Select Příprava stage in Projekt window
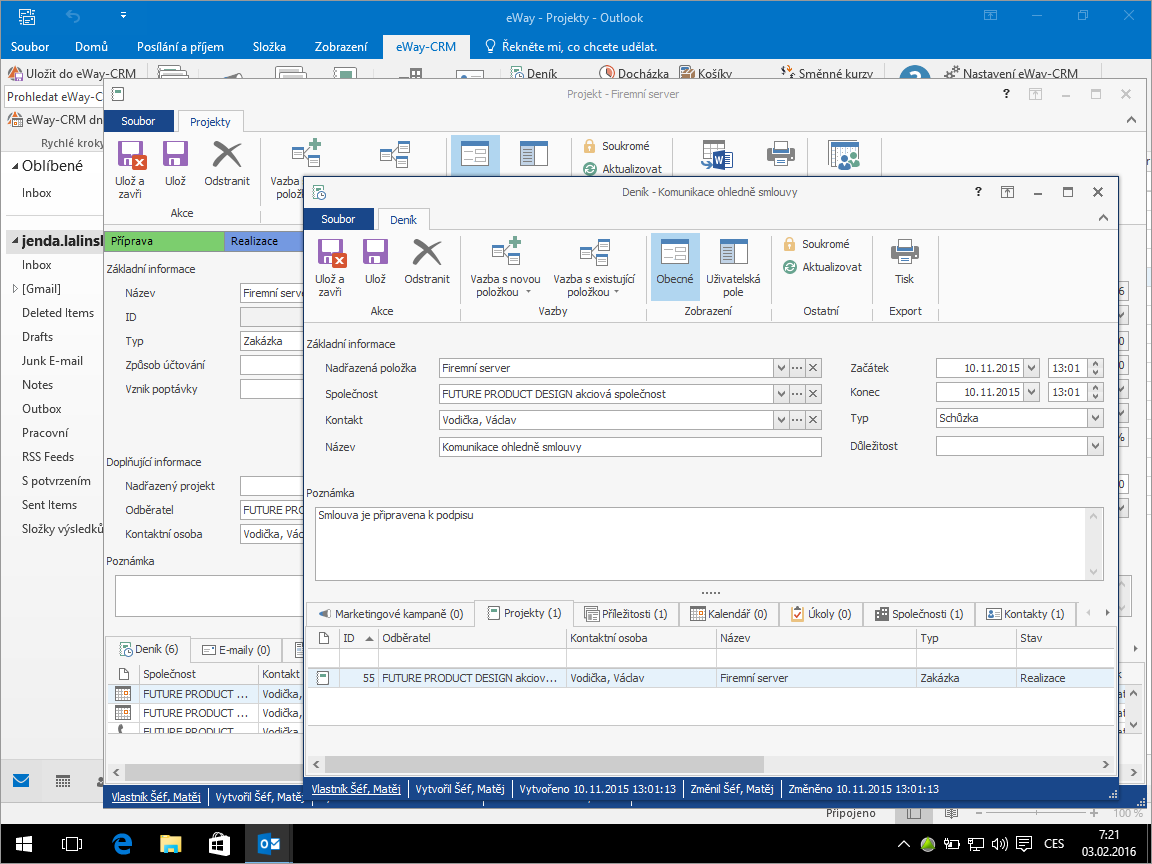This screenshot has width=1152, height=864. (x=165, y=241)
